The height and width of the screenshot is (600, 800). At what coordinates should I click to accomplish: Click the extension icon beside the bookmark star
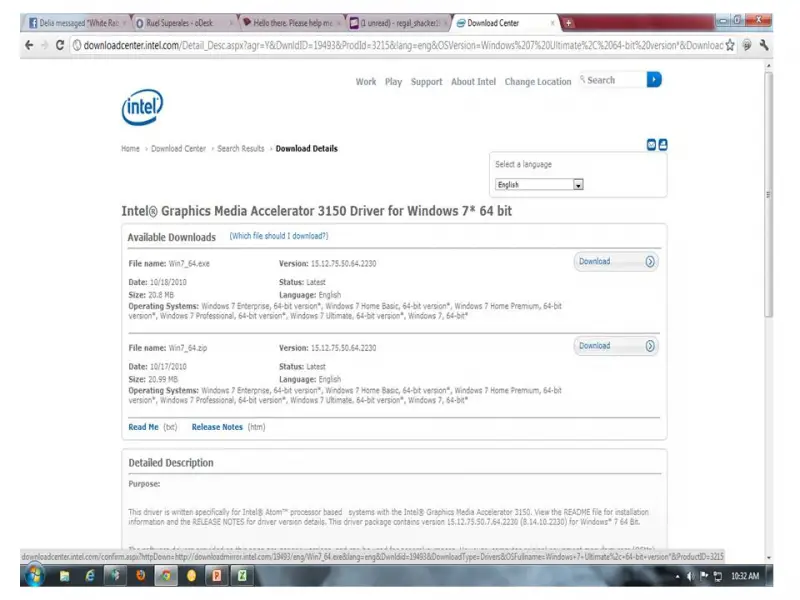(747, 45)
